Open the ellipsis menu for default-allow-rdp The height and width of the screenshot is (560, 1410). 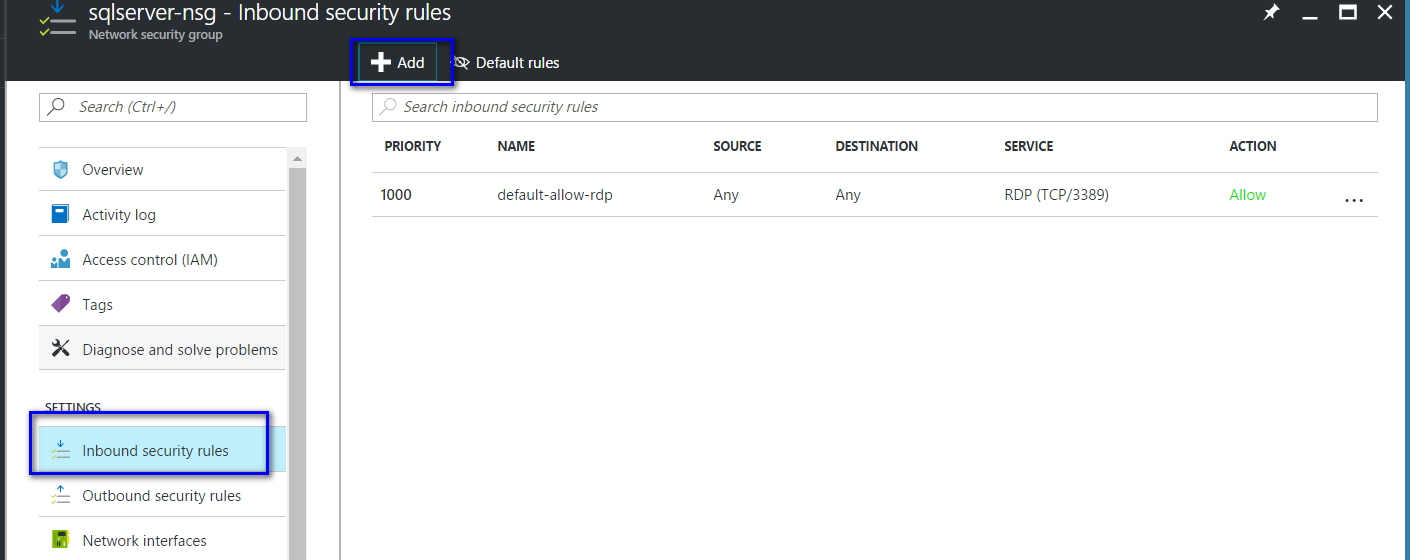tap(1354, 200)
